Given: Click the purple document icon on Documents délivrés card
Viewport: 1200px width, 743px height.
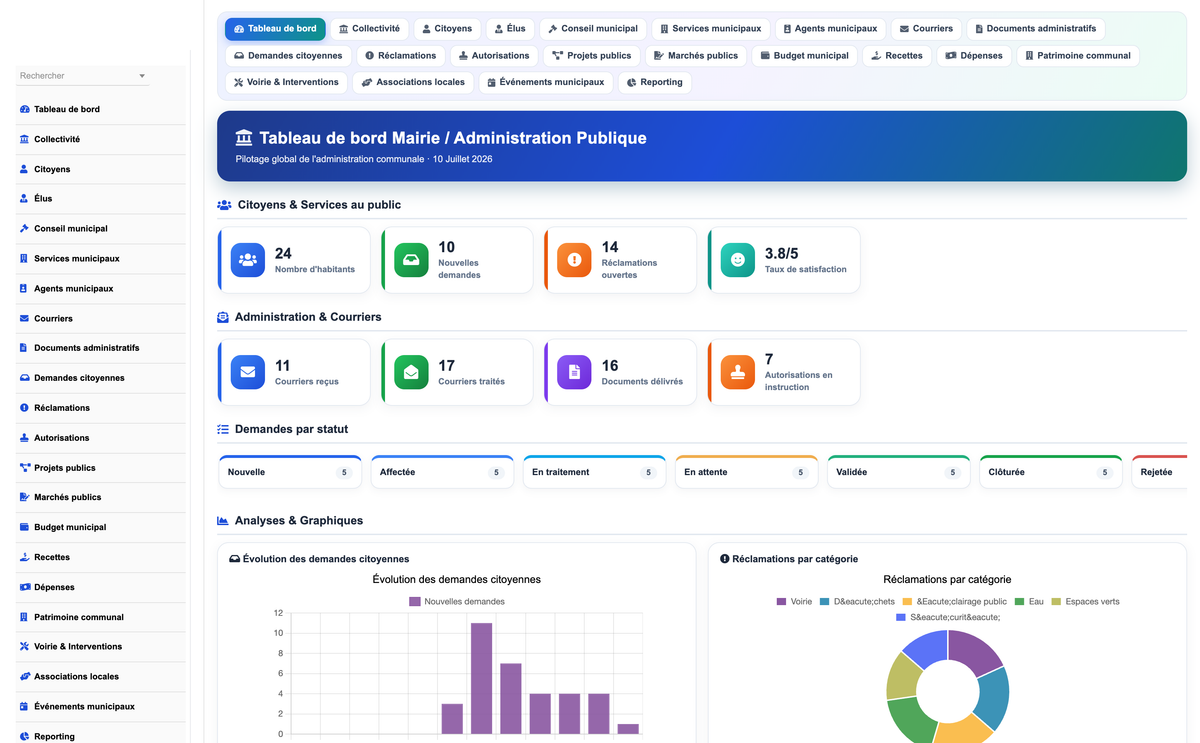Looking at the screenshot, I should (x=574, y=372).
